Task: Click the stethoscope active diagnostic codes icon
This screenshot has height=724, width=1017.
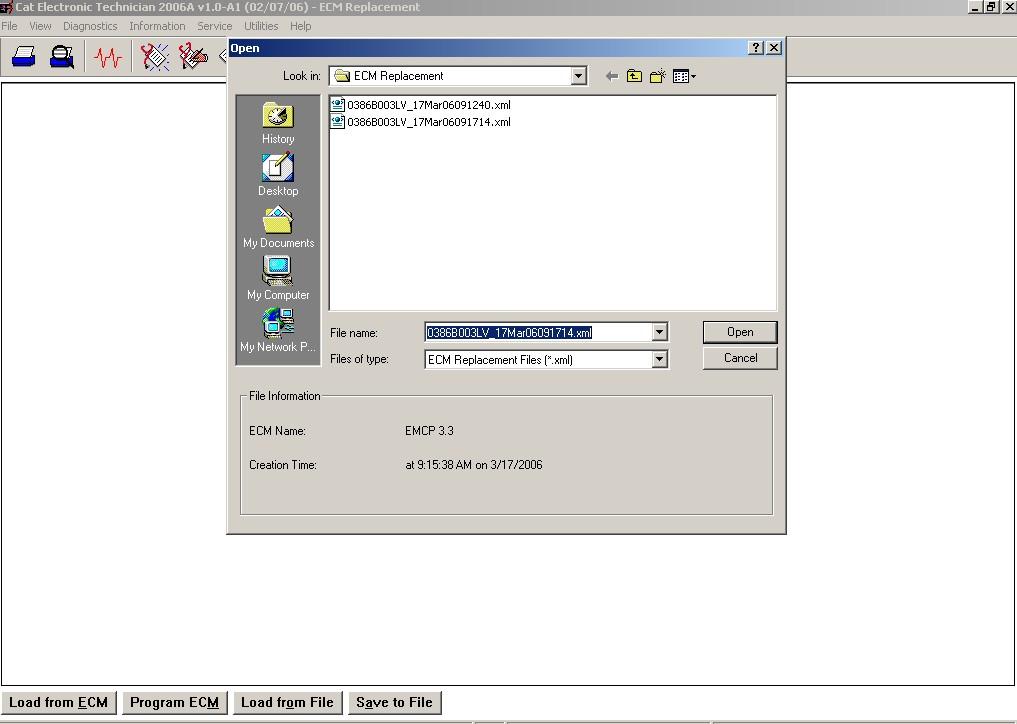Action: (155, 57)
